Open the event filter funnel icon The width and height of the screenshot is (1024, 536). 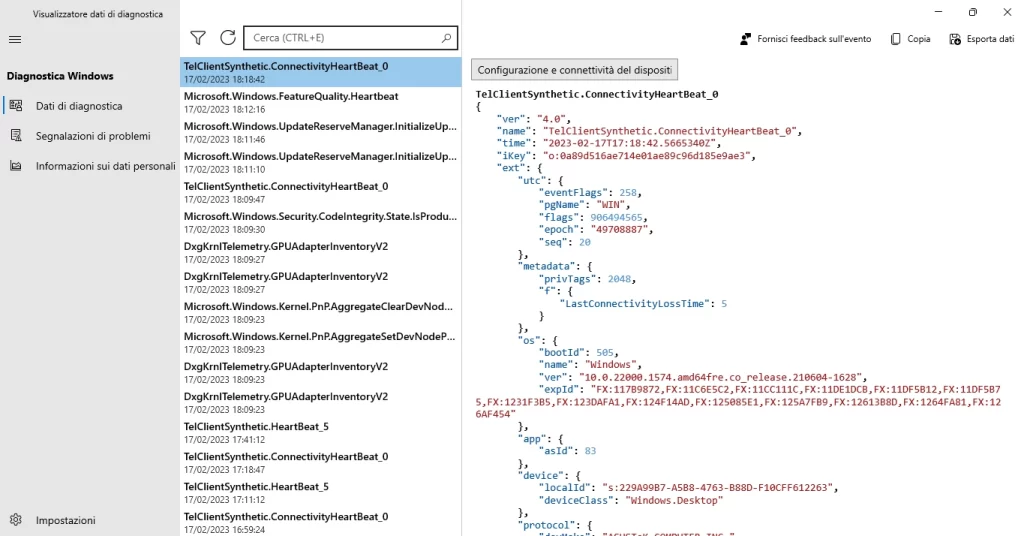[198, 38]
